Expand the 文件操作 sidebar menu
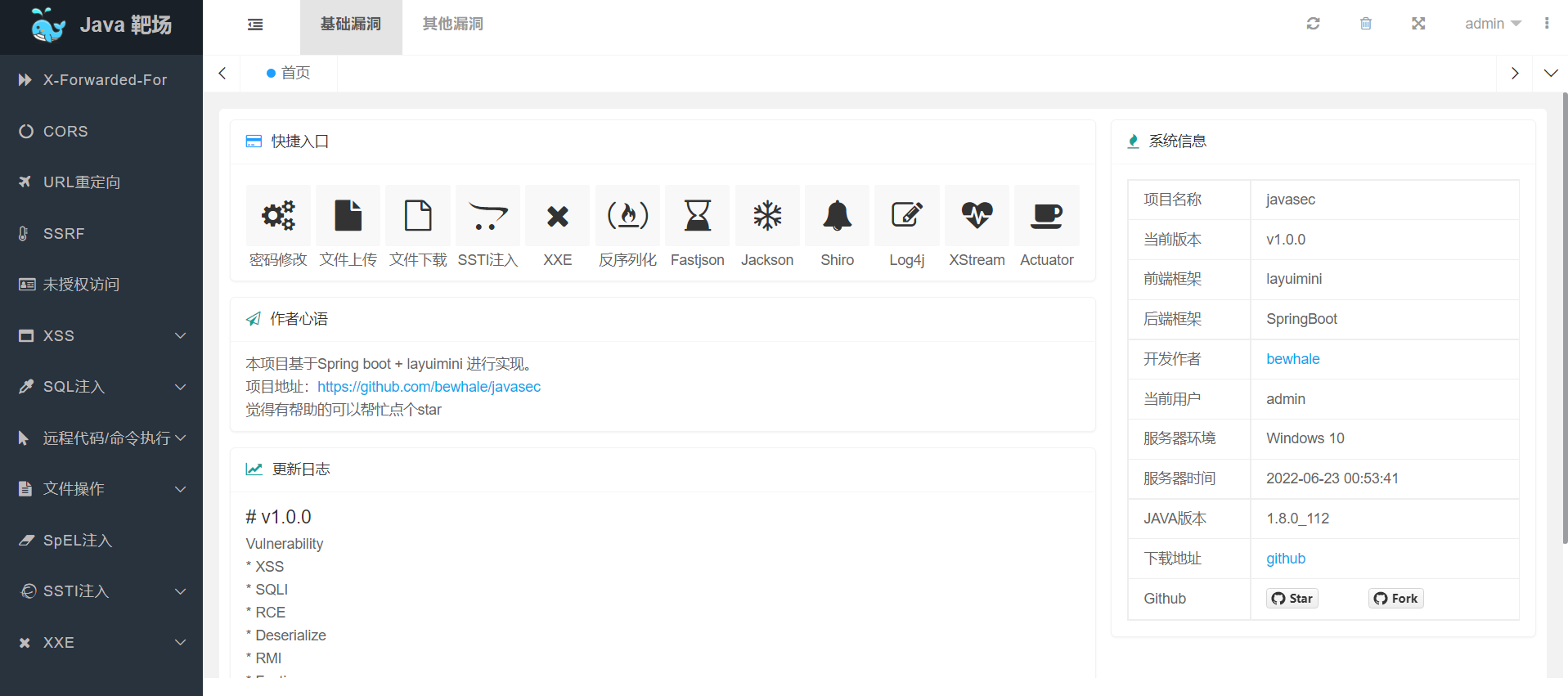Screen dimensions: 1568x696 (x=101, y=489)
